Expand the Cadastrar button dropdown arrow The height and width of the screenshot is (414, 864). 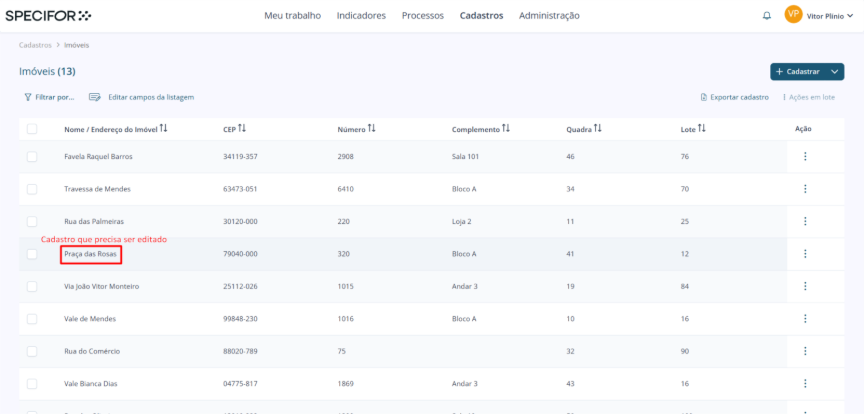pos(835,72)
